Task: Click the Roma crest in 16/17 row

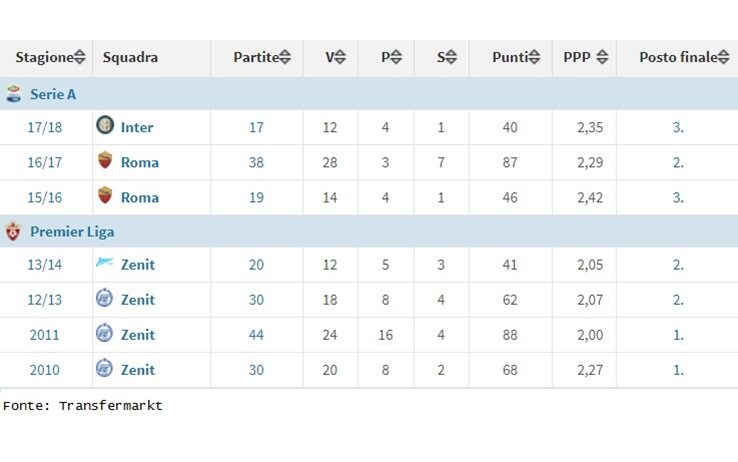Action: pos(105,160)
